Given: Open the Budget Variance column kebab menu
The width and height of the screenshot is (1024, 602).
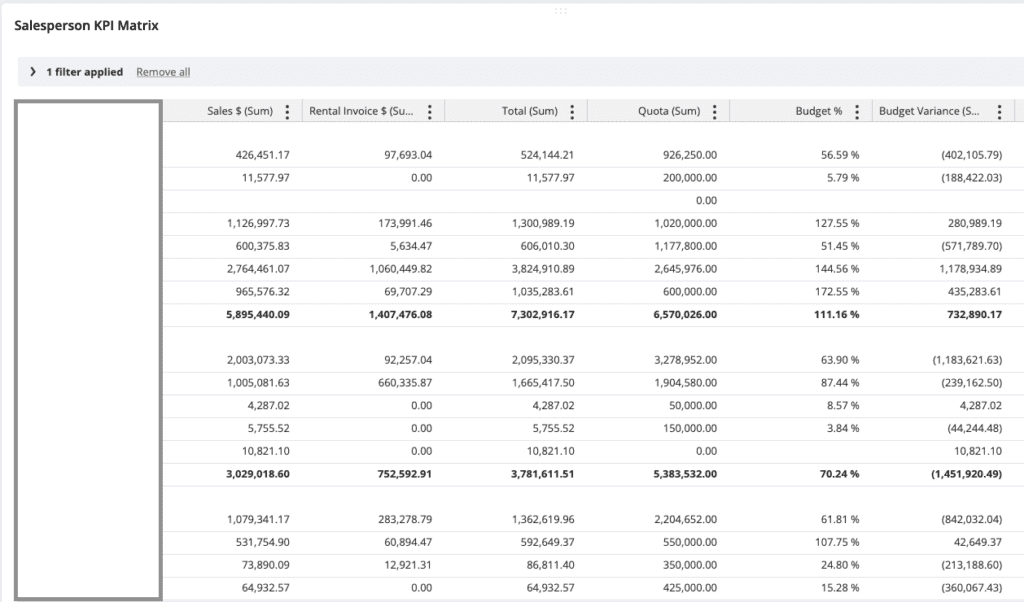Looking at the screenshot, I should pos(999,112).
